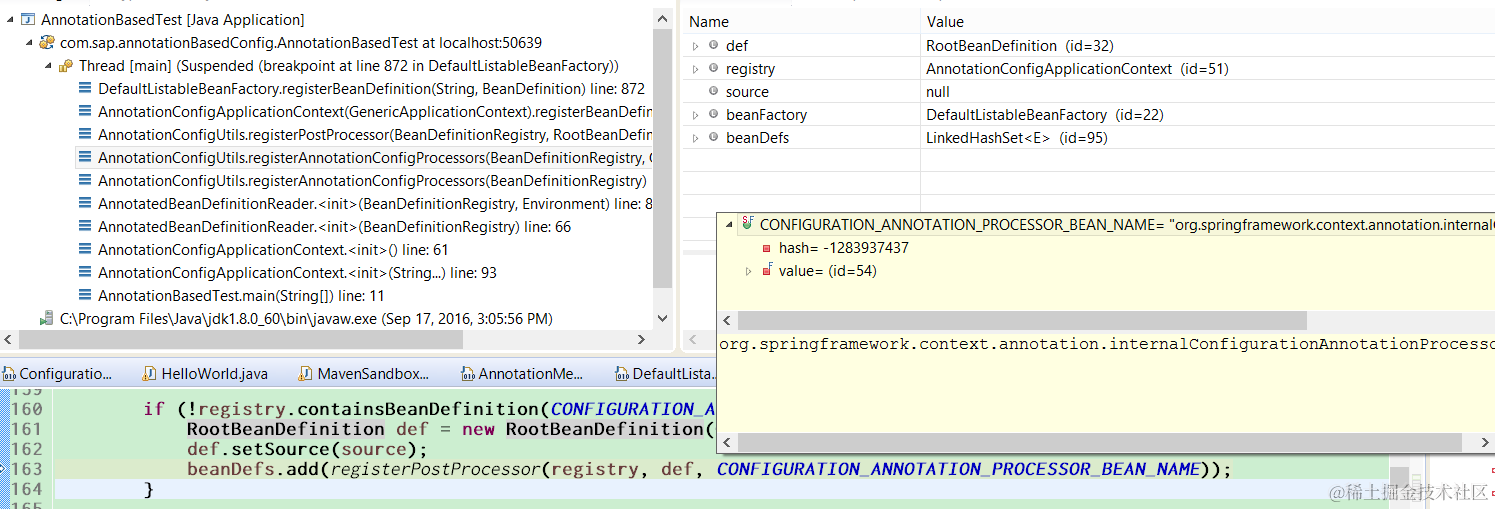Expand the beanFactory variable row
Screen dimensions: 1495x509
[695, 115]
